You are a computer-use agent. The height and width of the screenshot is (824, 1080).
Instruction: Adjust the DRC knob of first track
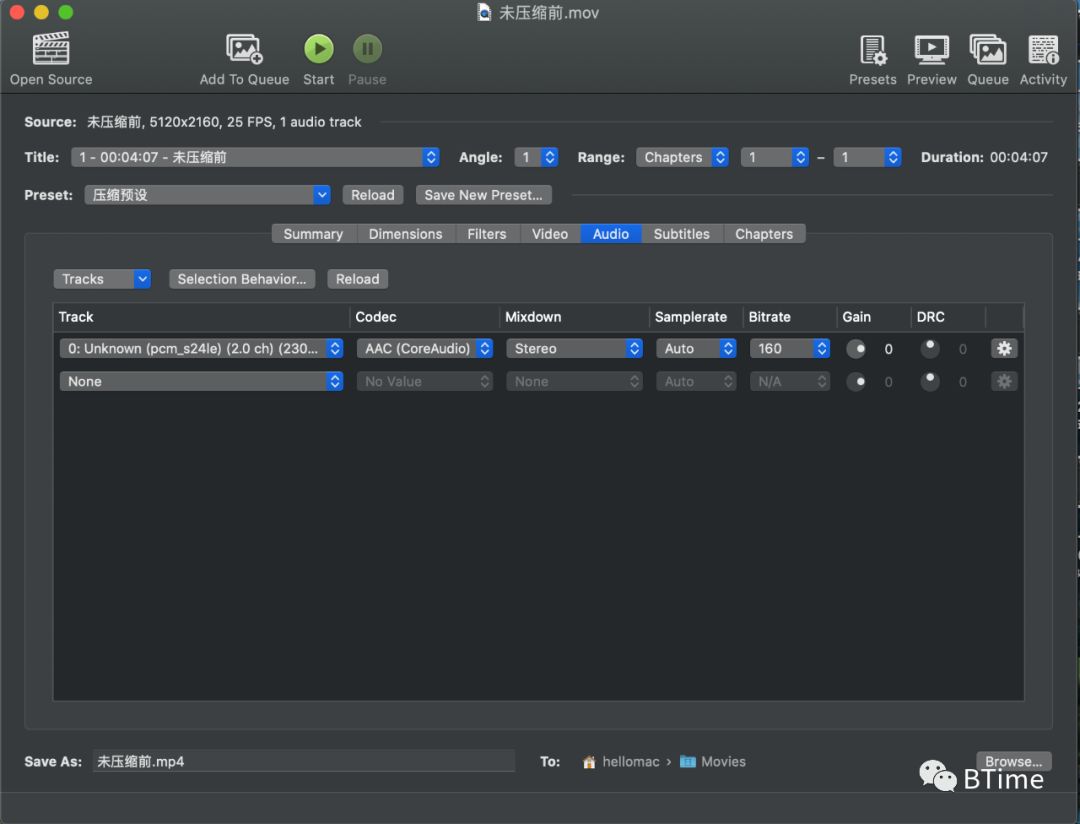coord(930,348)
